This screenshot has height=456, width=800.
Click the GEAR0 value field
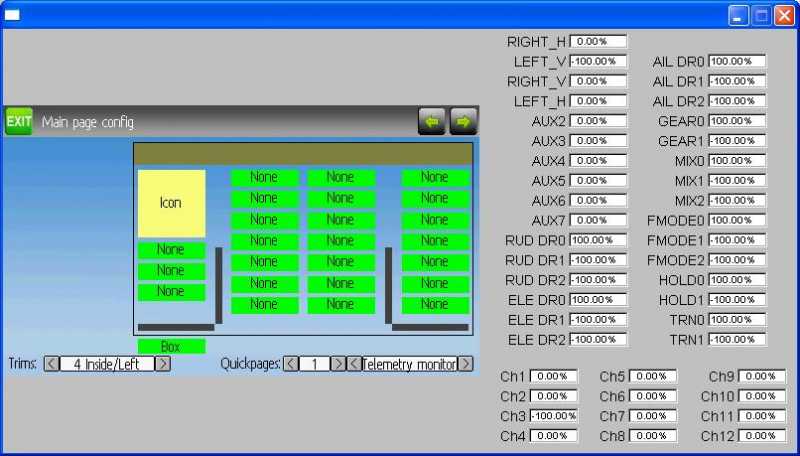(737, 121)
